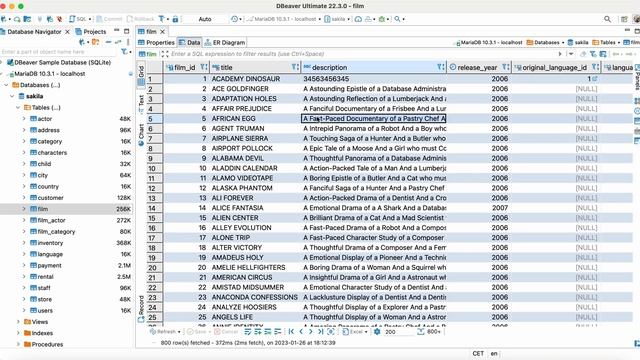The height and width of the screenshot is (360, 640).
Task: Select the film_actor table in navigator
Action: click(x=51, y=220)
